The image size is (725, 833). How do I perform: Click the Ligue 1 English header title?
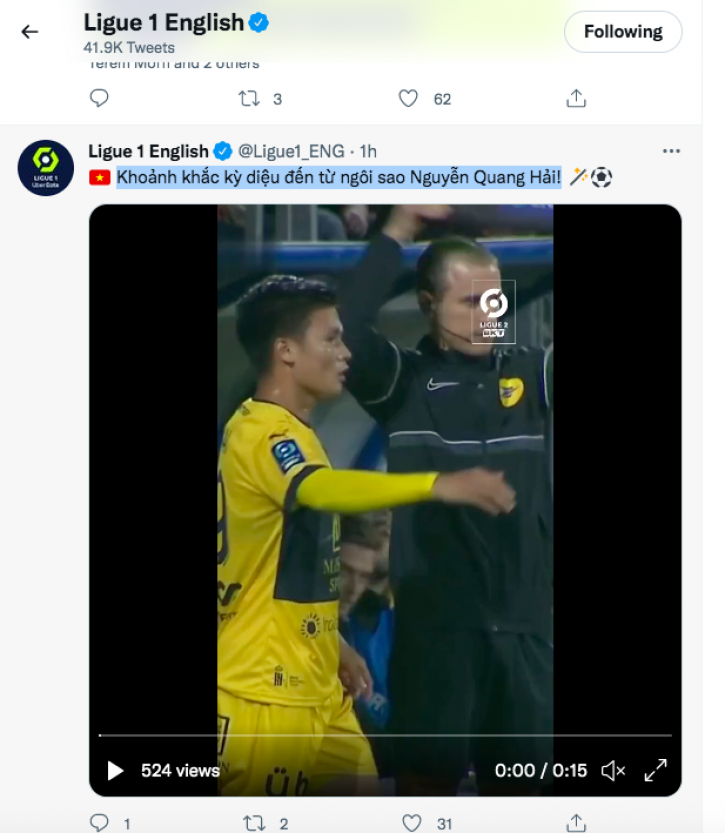point(164,22)
